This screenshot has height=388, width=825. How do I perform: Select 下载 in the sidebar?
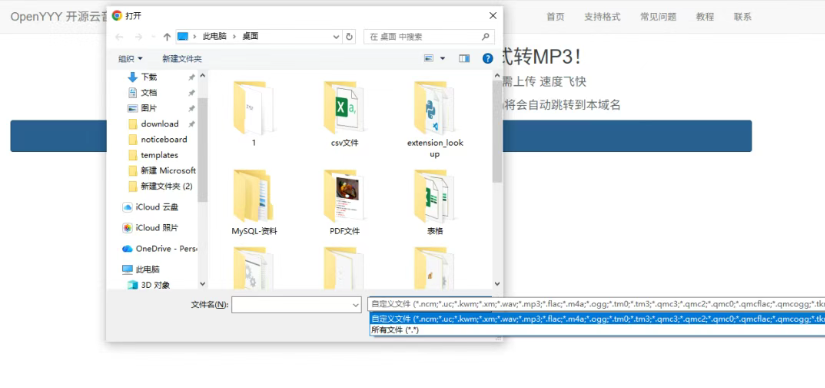[x=148, y=77]
